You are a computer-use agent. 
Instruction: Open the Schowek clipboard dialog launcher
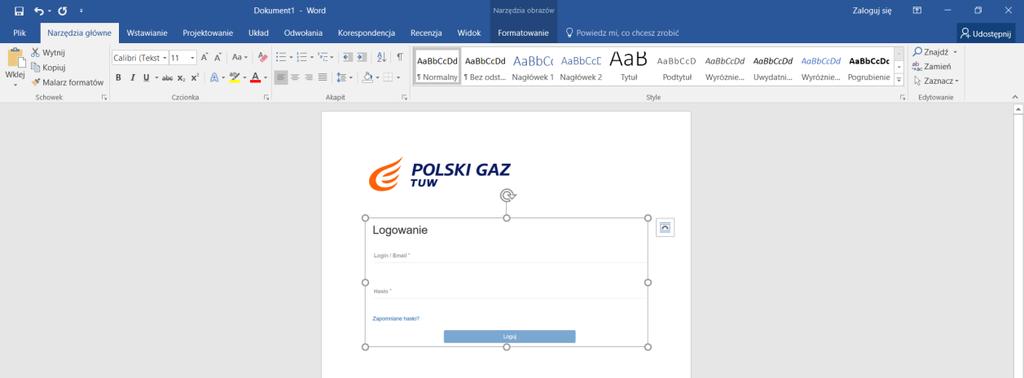tap(104, 97)
